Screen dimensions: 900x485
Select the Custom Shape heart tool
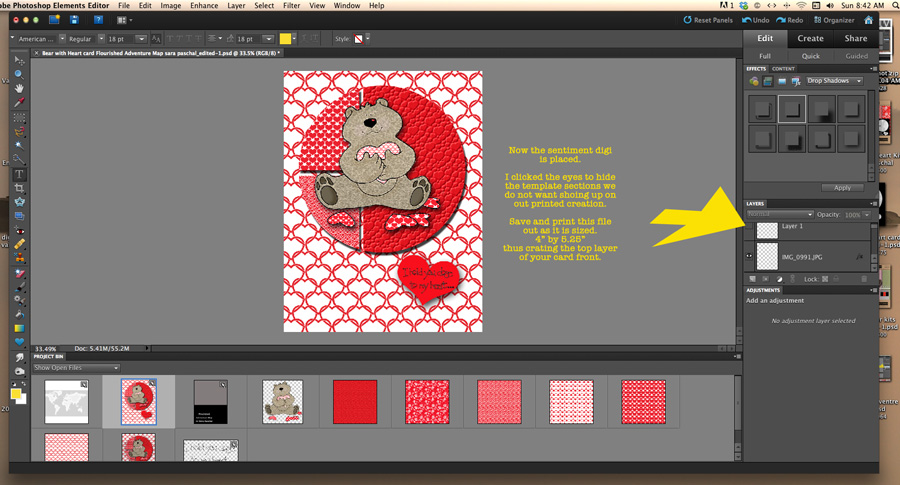[19, 342]
